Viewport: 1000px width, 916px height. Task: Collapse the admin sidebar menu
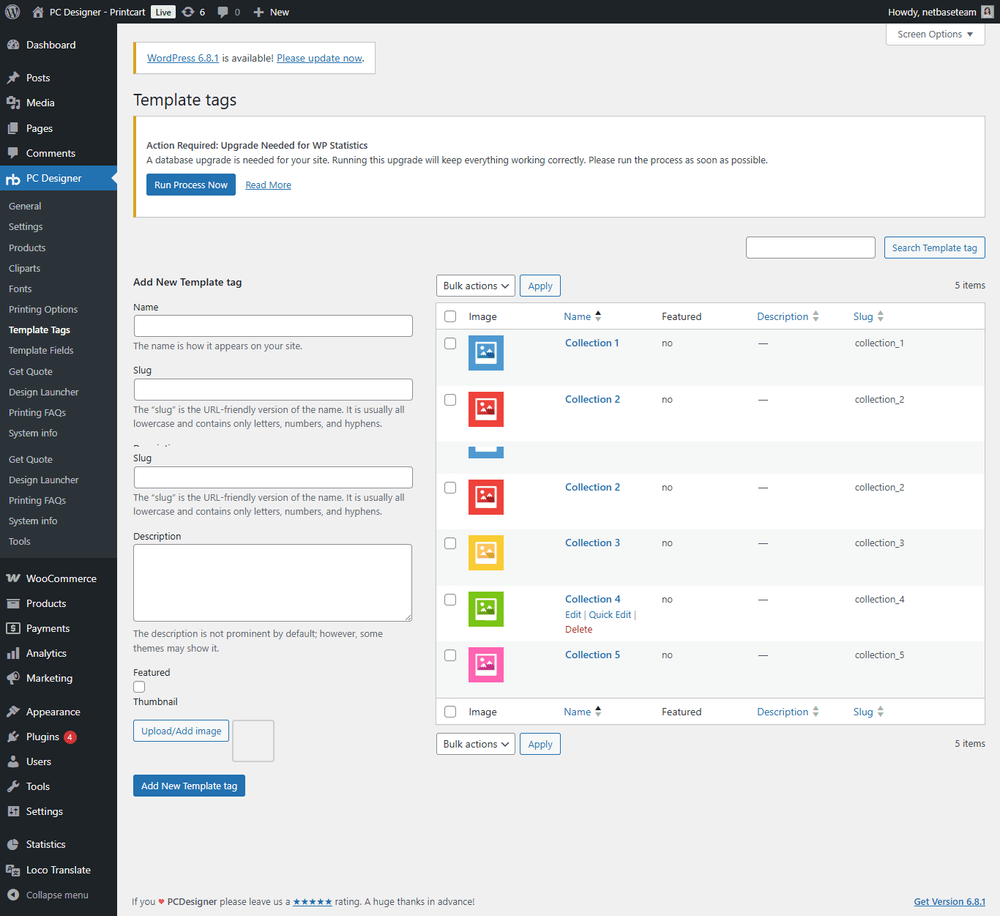pos(56,895)
